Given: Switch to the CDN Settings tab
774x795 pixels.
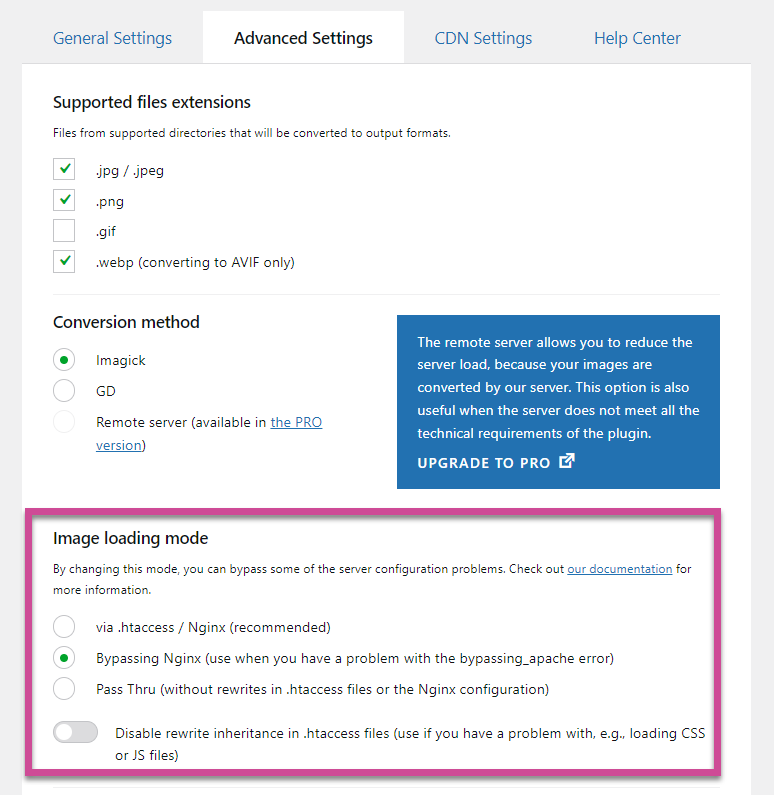Looking at the screenshot, I should coord(483,38).
